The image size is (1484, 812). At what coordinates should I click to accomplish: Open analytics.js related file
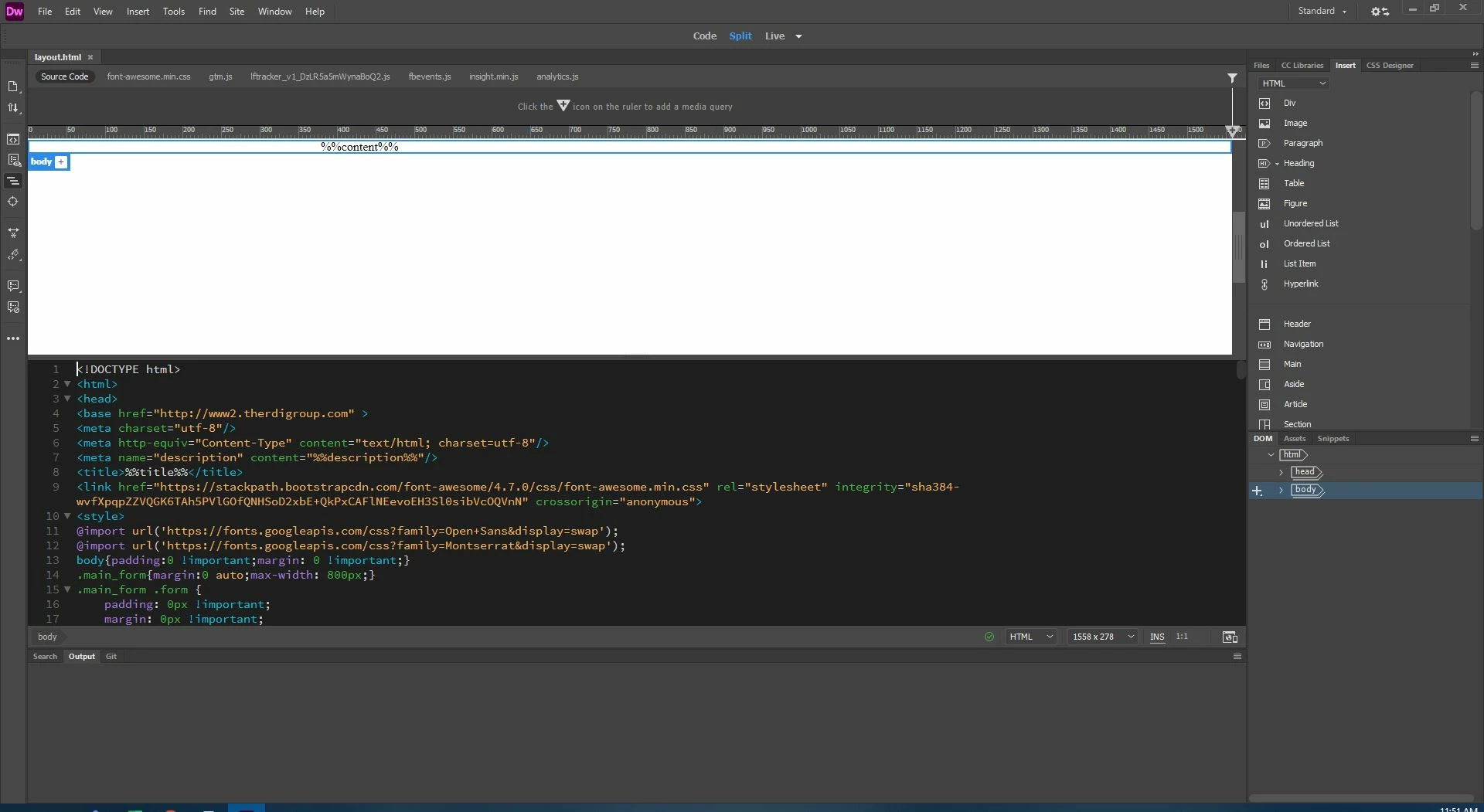point(557,76)
